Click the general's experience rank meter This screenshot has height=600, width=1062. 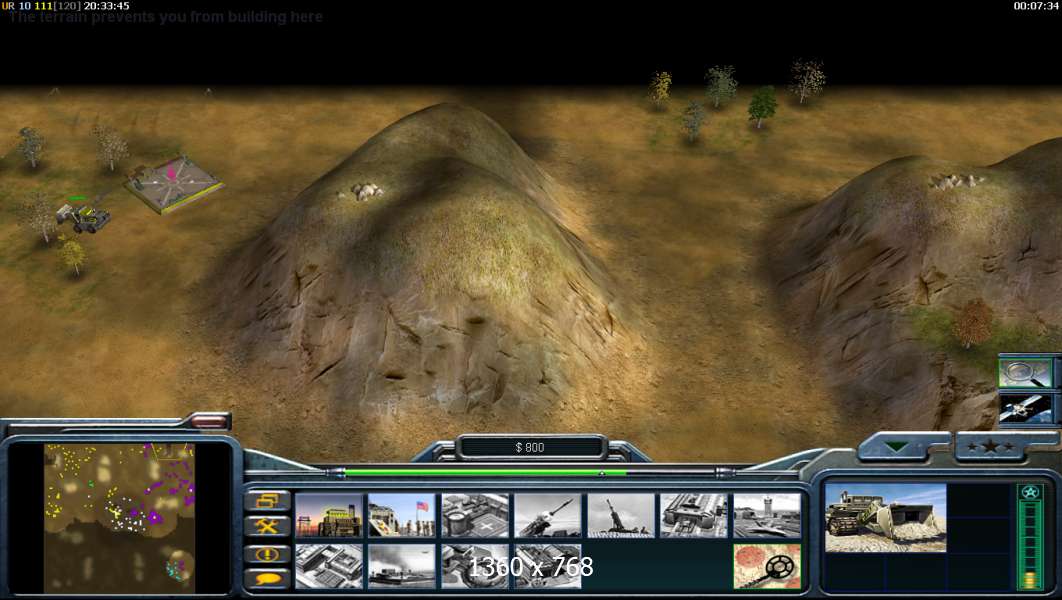pyautogui.click(x=1030, y=536)
